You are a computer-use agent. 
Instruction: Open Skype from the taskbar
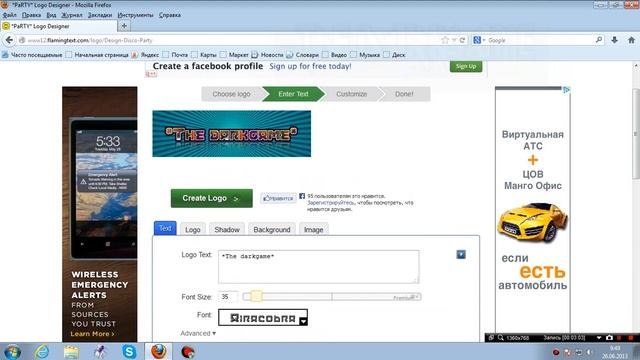pos(129,351)
